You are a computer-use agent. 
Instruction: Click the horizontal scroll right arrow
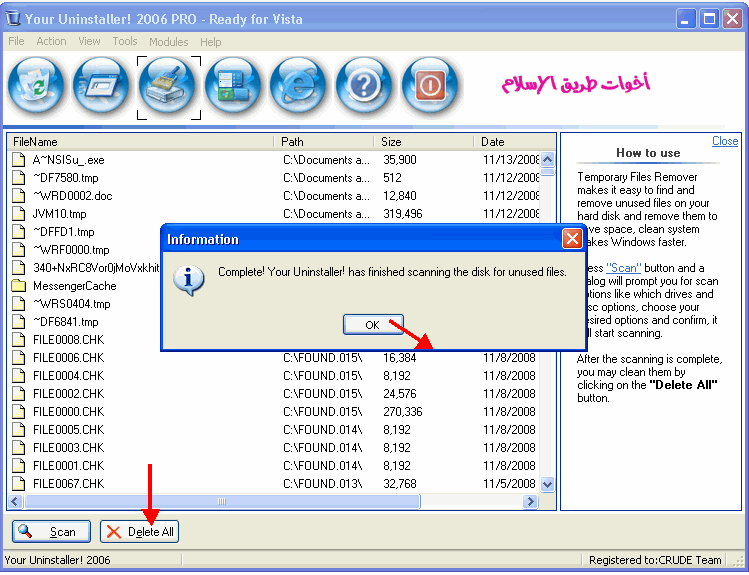click(530, 501)
